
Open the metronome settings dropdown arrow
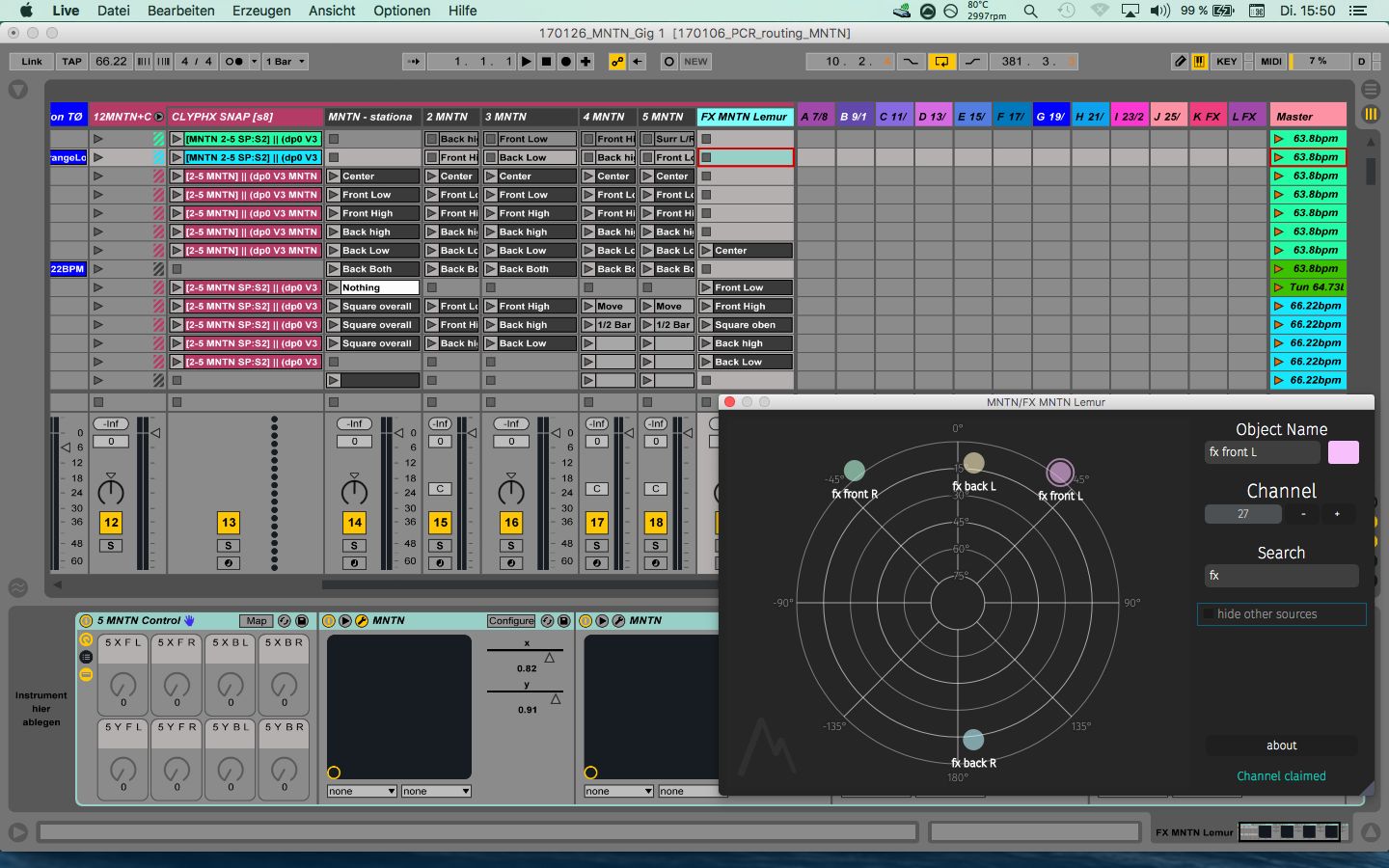click(x=254, y=61)
